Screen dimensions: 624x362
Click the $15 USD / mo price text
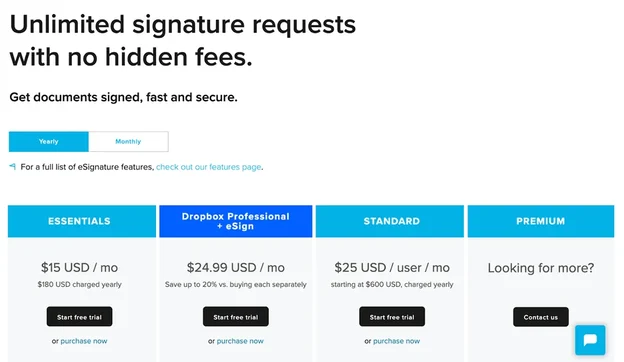pyautogui.click(x=80, y=268)
